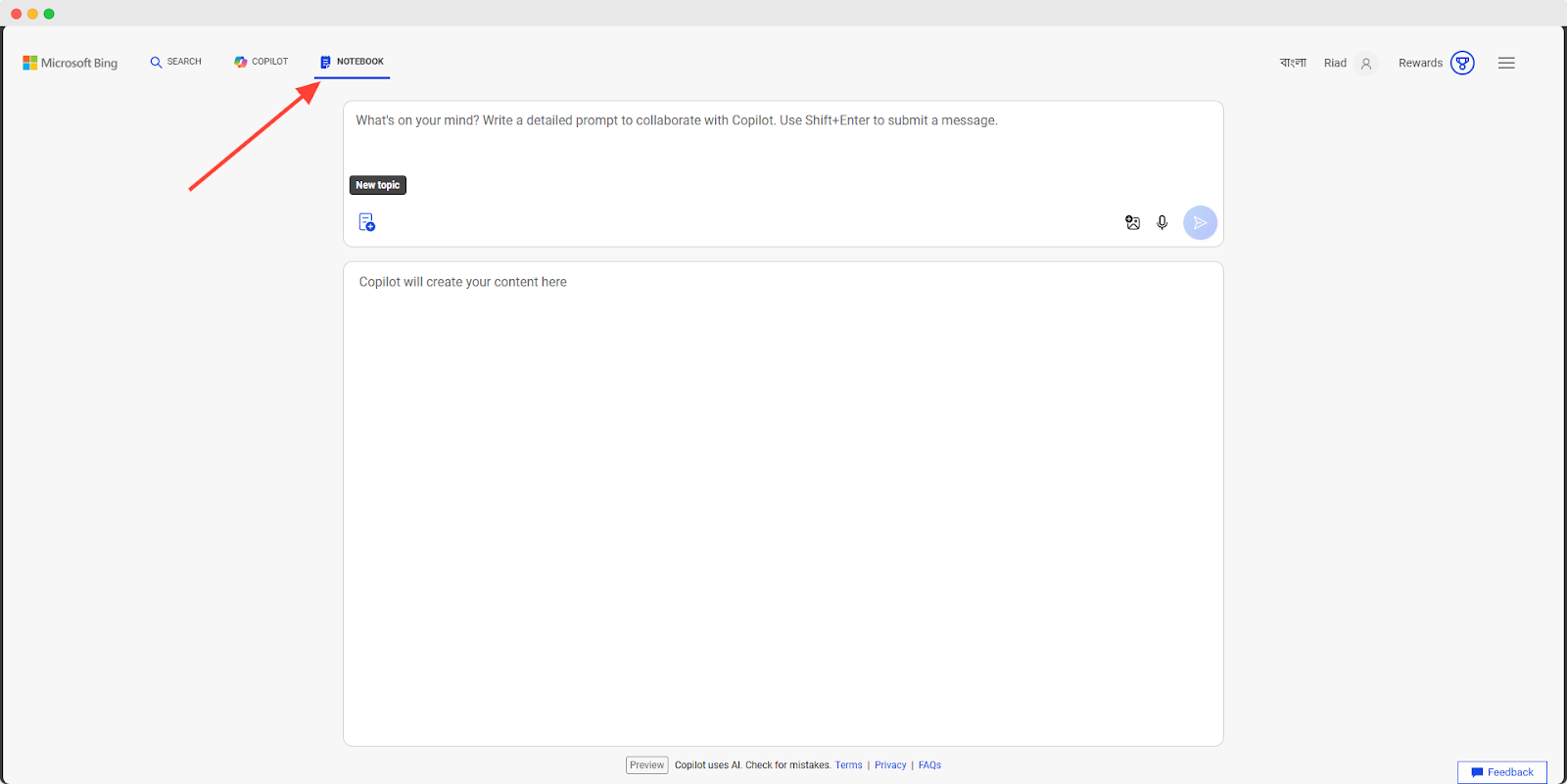Viewport: 1567px width, 784px height.
Task: Click the Microsoft Bing logo
Action: click(70, 63)
